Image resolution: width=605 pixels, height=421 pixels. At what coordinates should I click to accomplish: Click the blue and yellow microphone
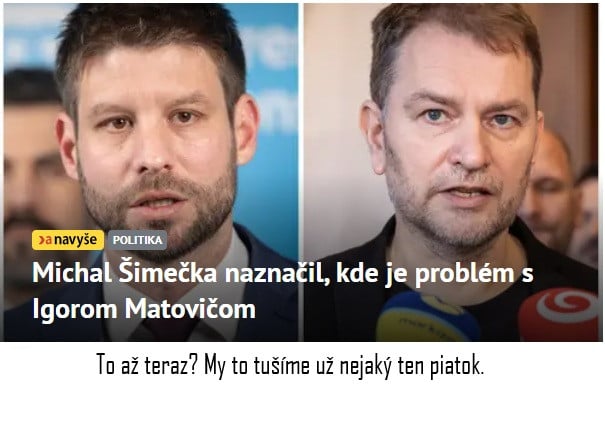(428, 318)
